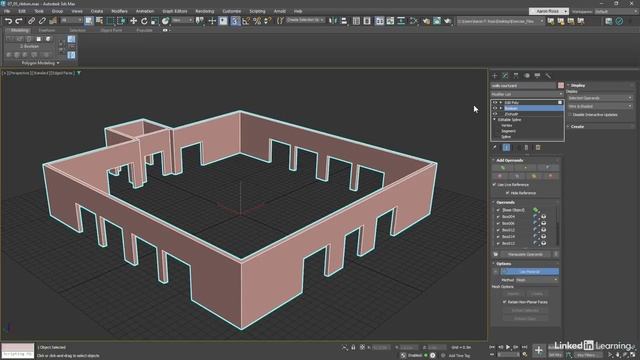The image size is (640, 360).
Task: Expand the Create rollout header
Action: pos(600,127)
